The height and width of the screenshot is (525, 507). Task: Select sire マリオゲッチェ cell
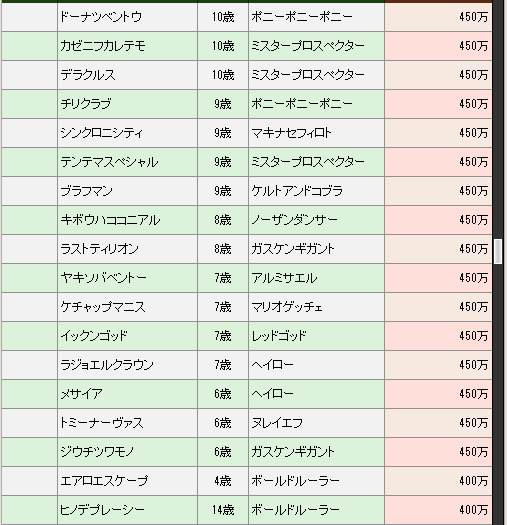pyautogui.click(x=316, y=307)
